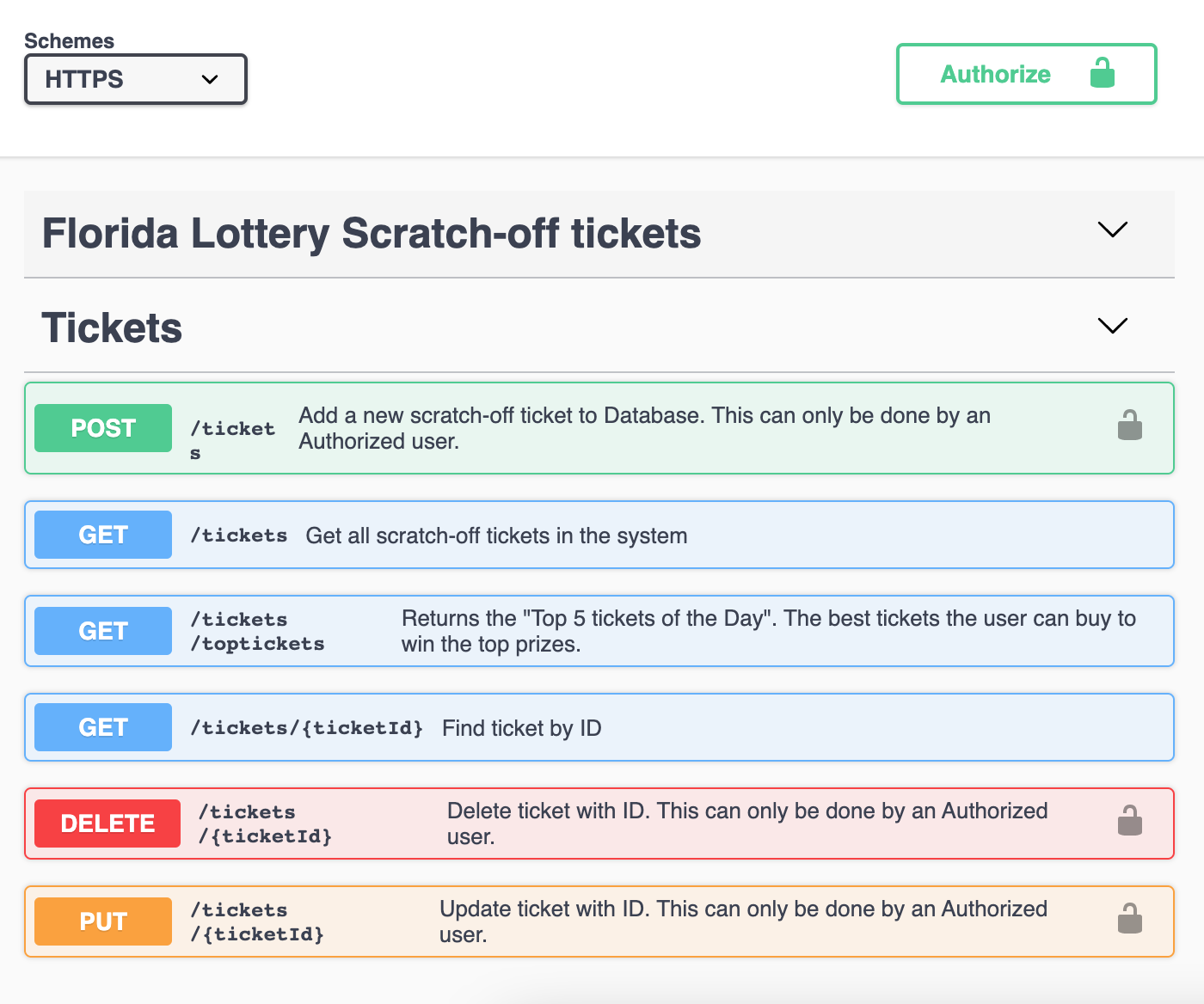
Task: Open the HTTPS schemes dropdown
Action: click(x=135, y=79)
